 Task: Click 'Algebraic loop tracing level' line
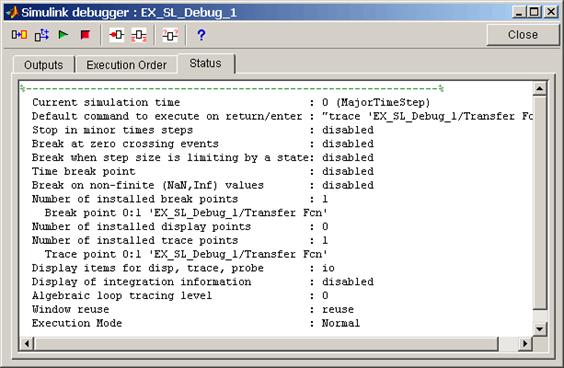pos(180,296)
